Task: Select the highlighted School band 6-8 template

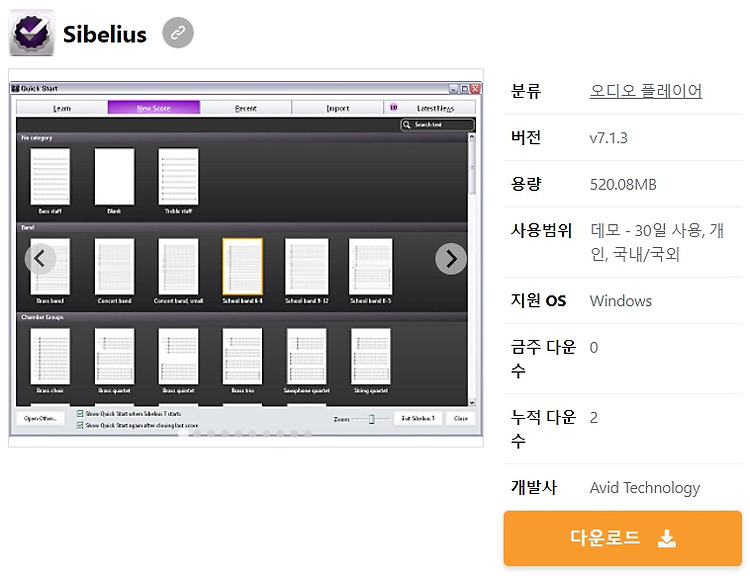Action: [x=243, y=266]
